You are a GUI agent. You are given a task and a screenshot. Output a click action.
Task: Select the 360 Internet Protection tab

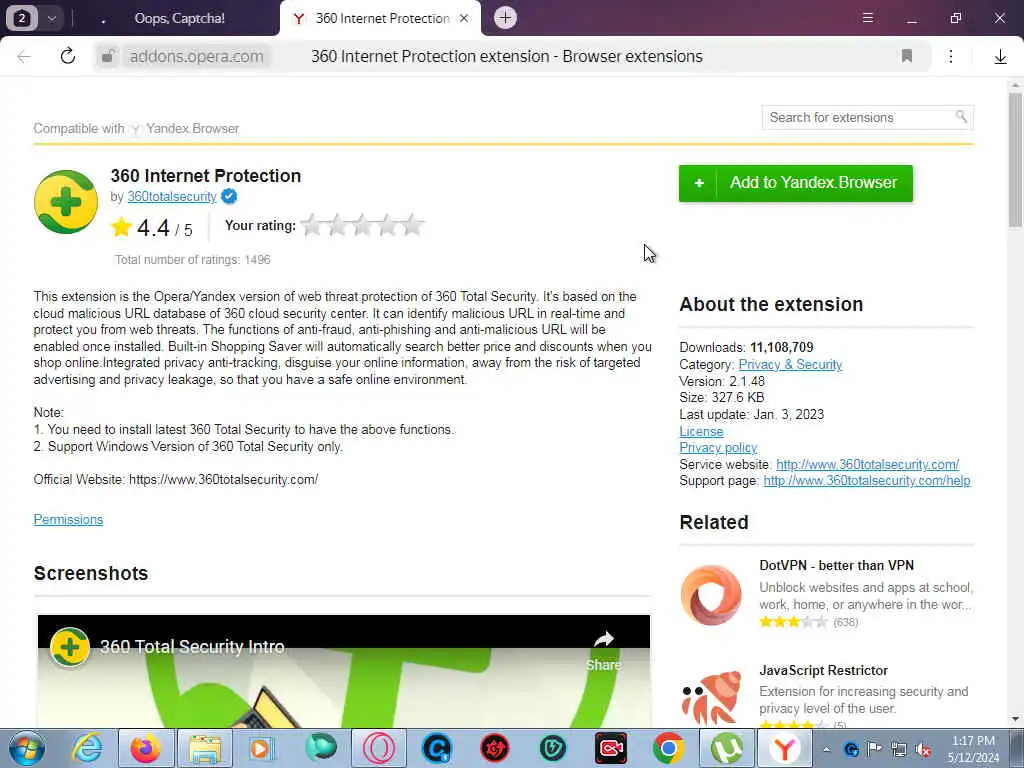click(x=382, y=18)
